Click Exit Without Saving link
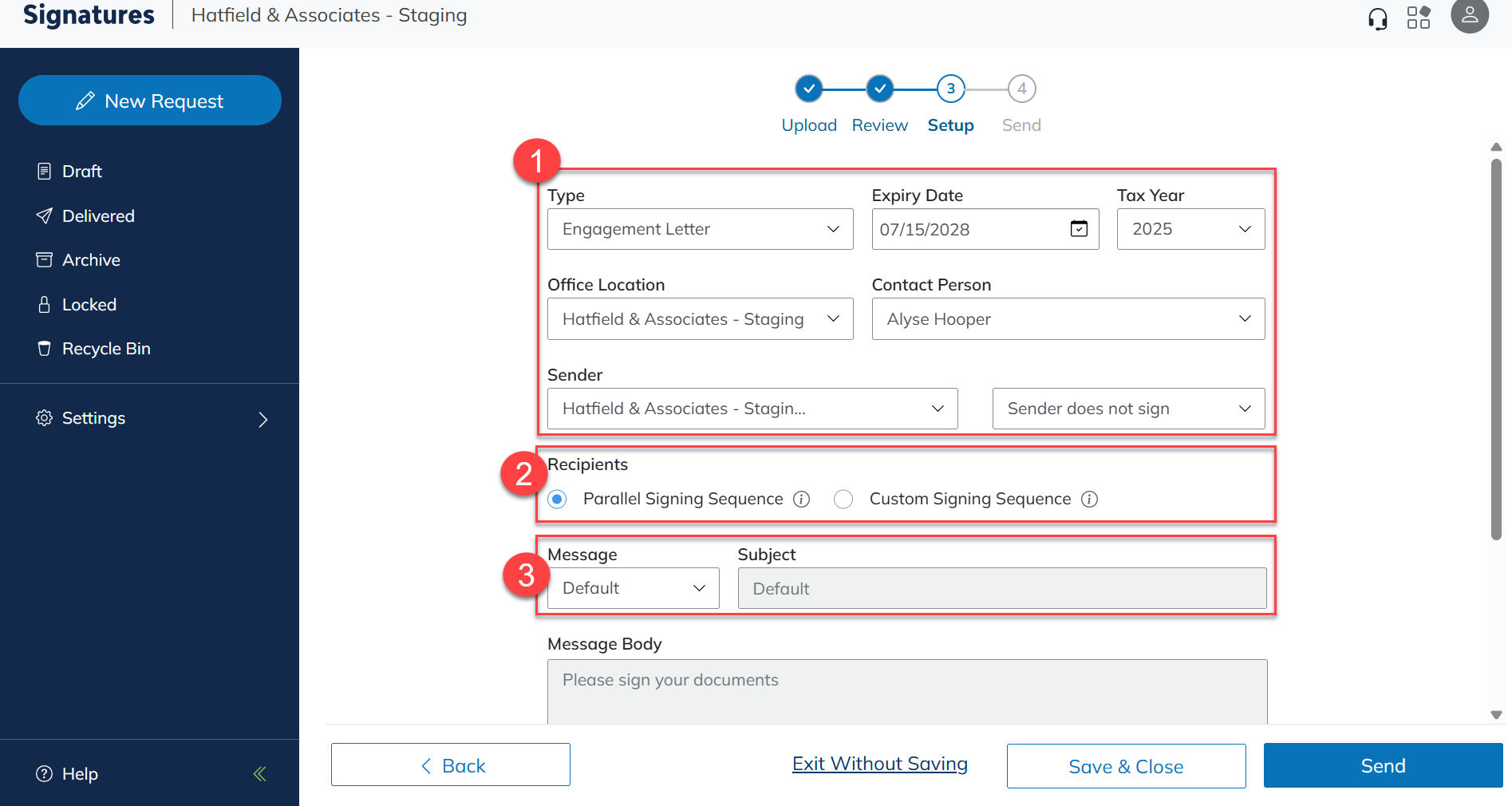The image size is (1512, 806). click(879, 765)
